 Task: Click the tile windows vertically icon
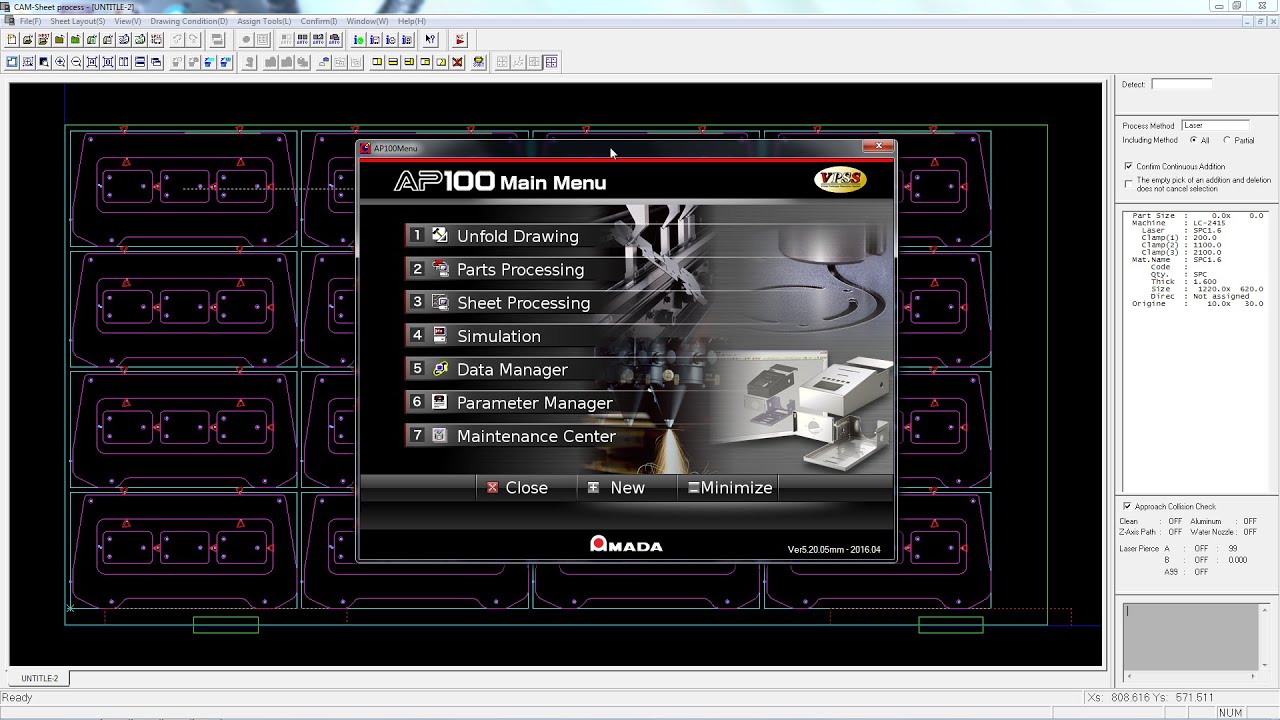click(x=124, y=62)
